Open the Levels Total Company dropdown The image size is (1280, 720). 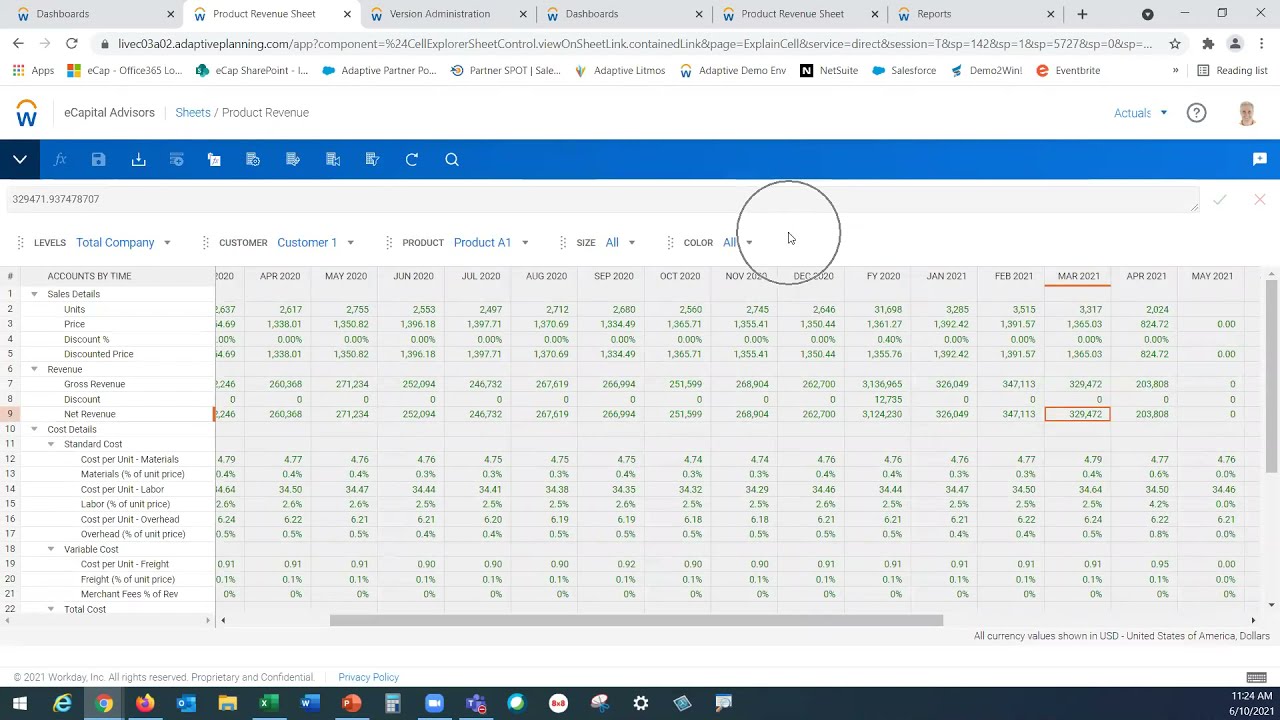[x=123, y=242]
